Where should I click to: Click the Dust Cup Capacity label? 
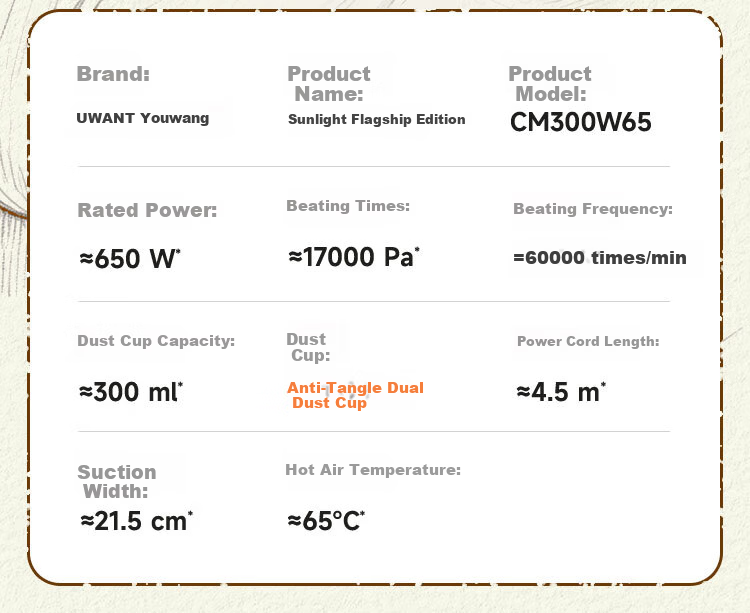156,341
